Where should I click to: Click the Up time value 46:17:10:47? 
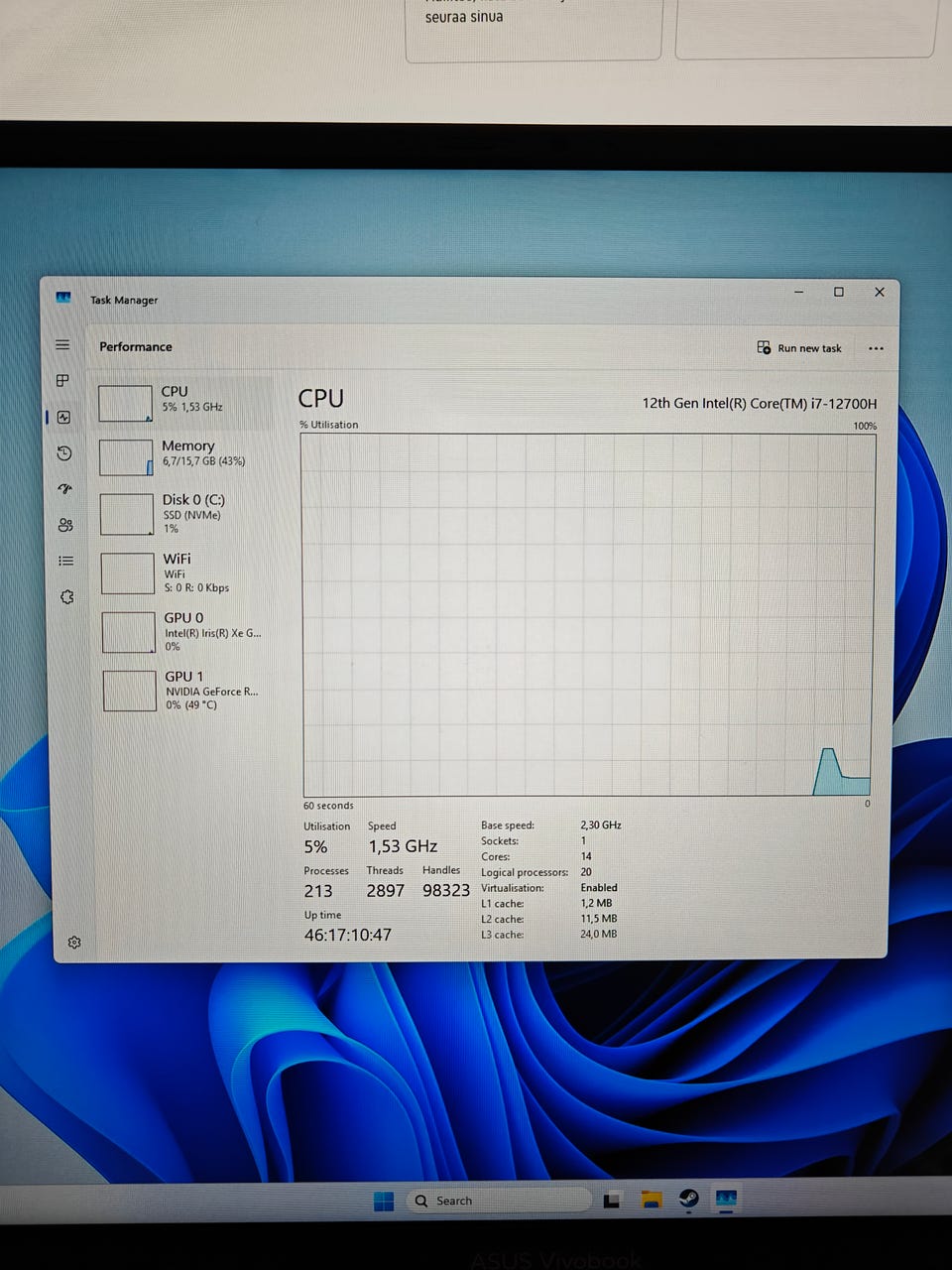click(x=348, y=935)
